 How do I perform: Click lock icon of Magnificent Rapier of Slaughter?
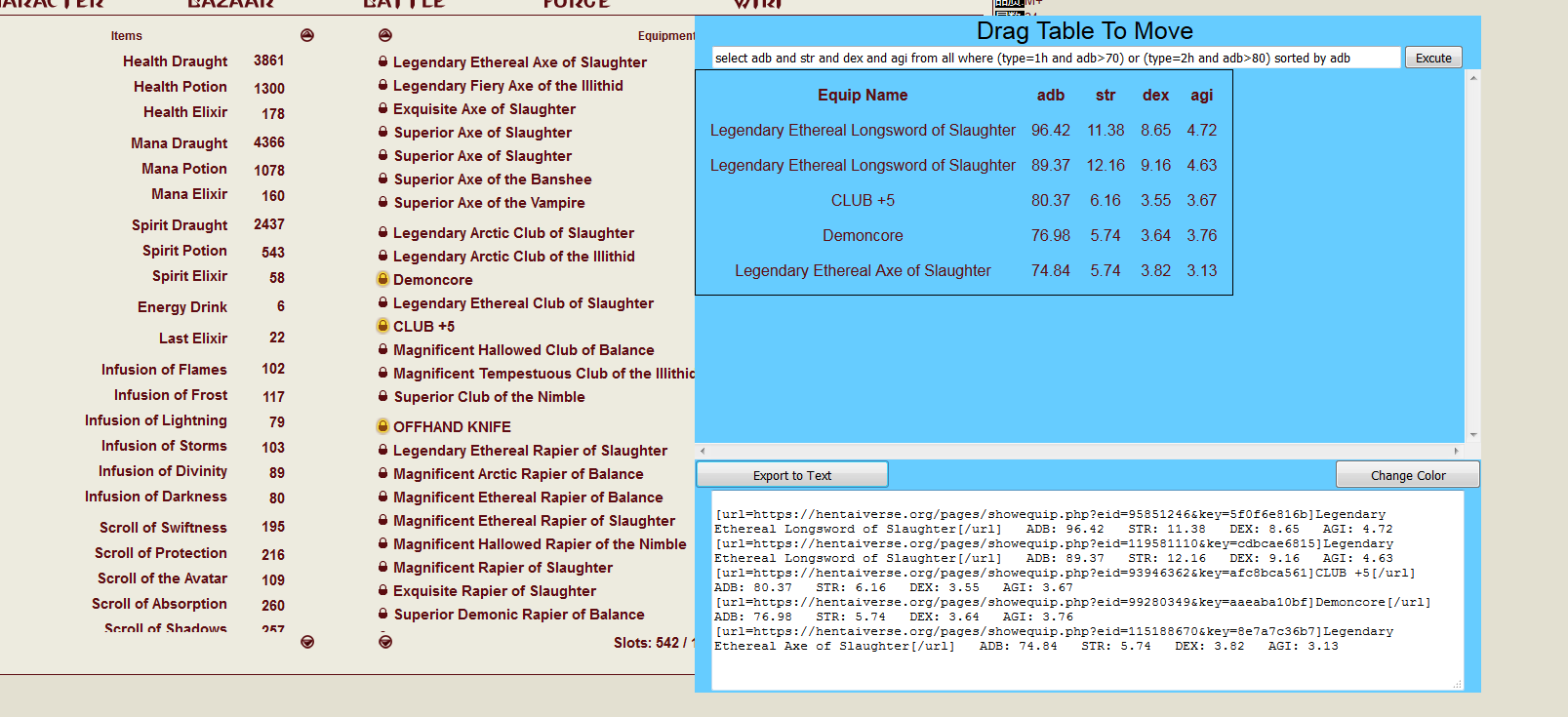click(383, 567)
